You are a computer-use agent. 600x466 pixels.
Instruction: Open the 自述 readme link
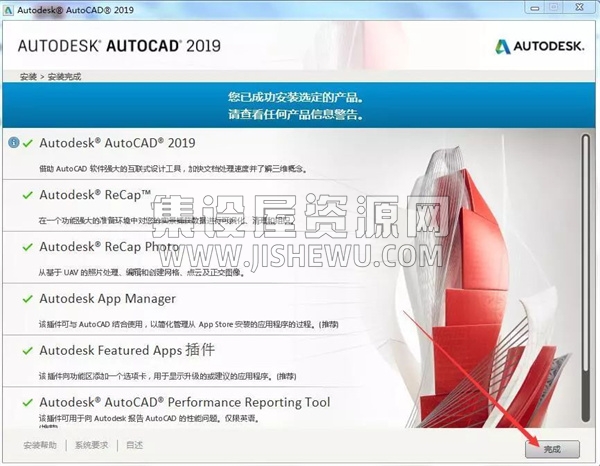click(x=135, y=445)
